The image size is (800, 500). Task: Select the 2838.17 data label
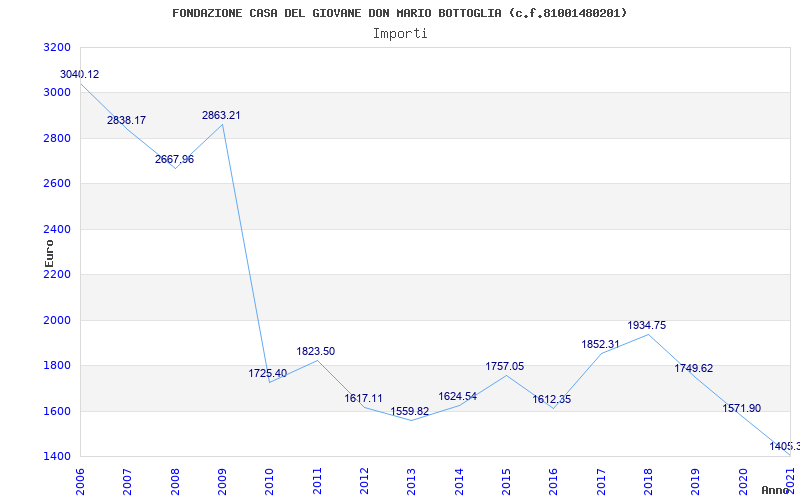coord(127,120)
